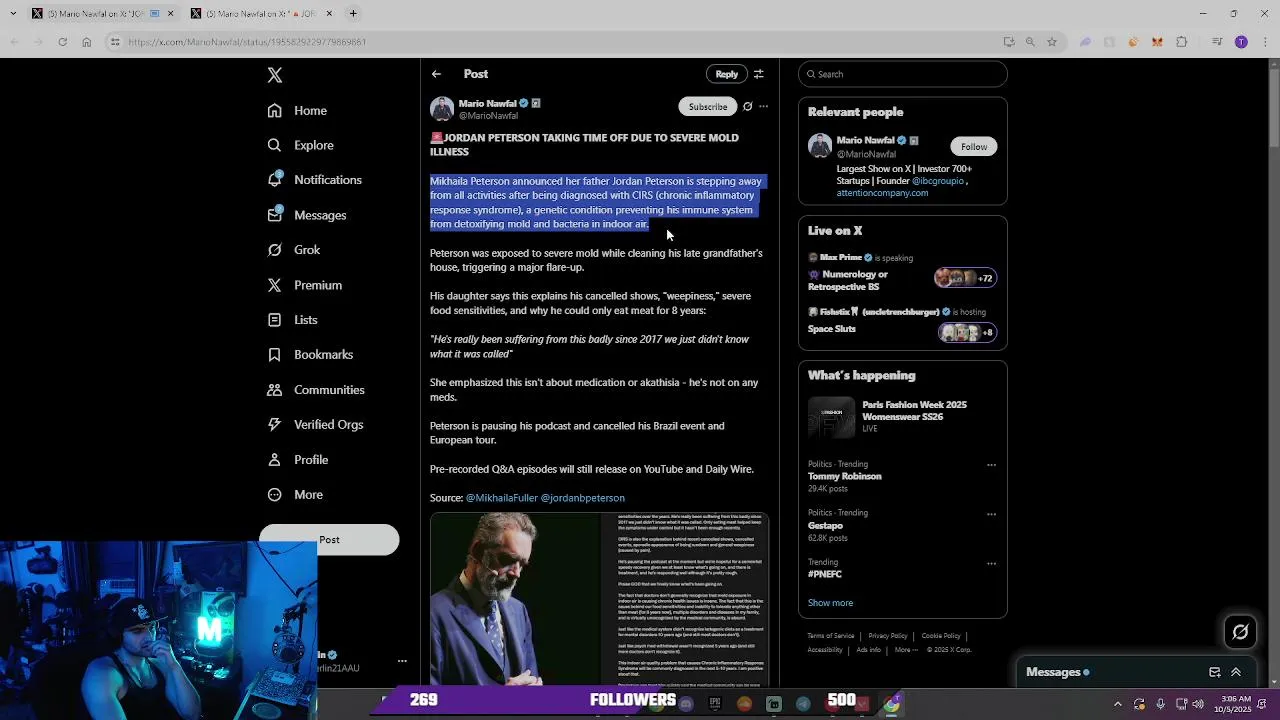This screenshot has width=1280, height=720.
Task: Open Home from the sidebar
Action: point(297,110)
